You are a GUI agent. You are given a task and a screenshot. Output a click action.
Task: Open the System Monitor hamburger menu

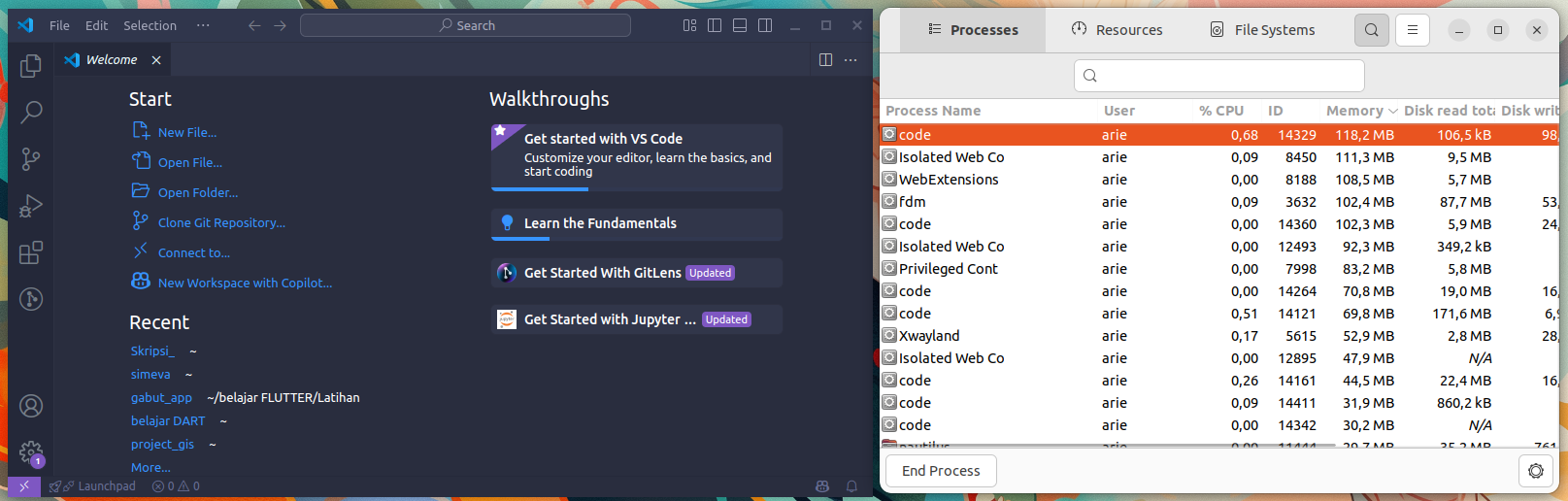pos(1413,30)
